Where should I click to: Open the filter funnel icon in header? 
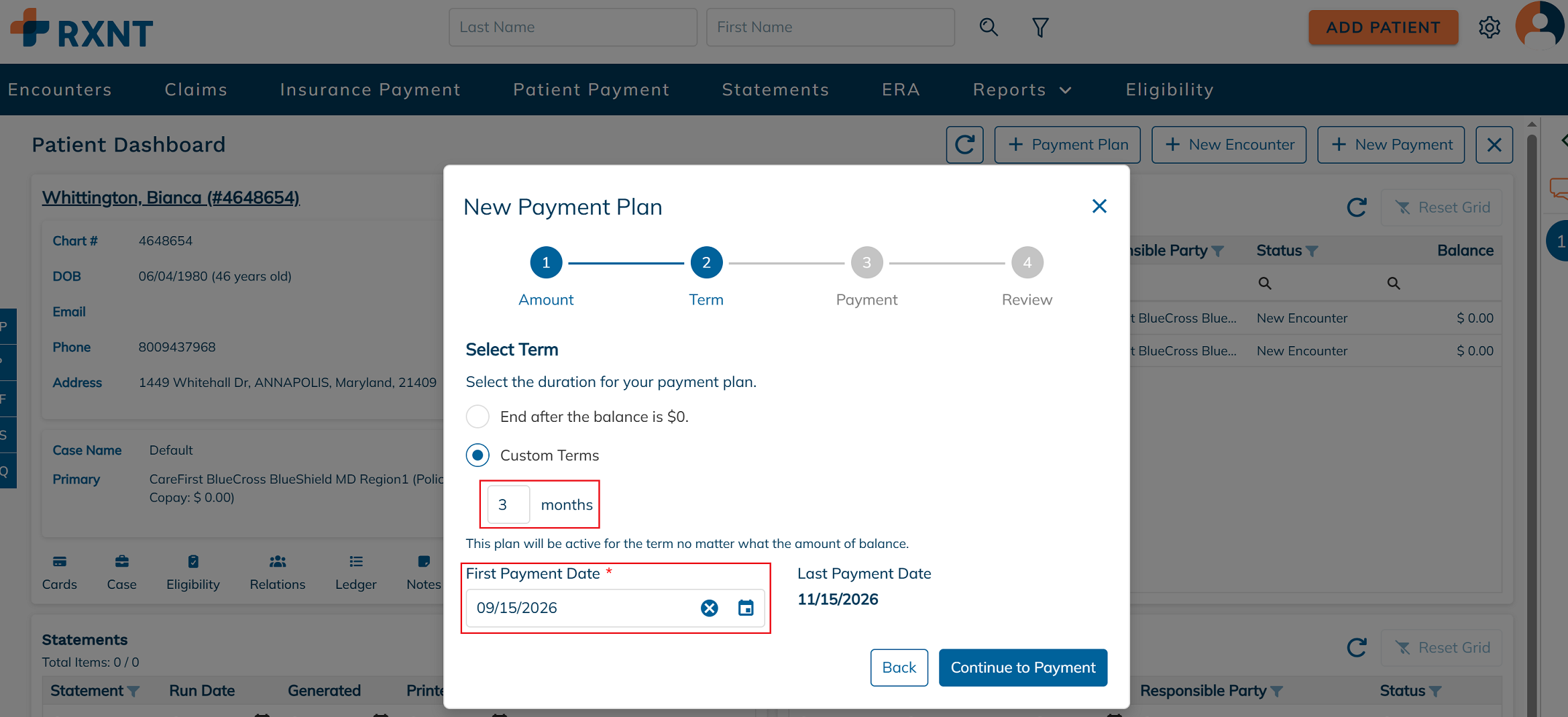coord(1040,27)
